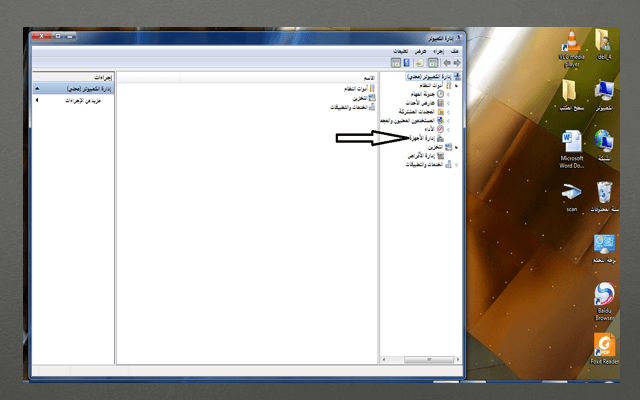Viewport: 640px width, 400px height.
Task: Open Help via the blue toolbar icon
Action: tap(407, 63)
